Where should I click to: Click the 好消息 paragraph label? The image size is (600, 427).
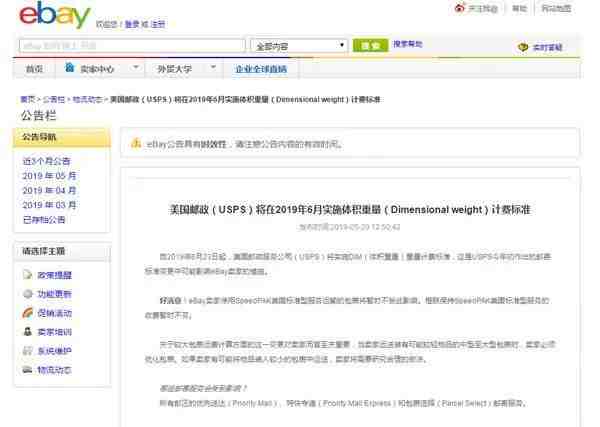pyautogui.click(x=171, y=300)
